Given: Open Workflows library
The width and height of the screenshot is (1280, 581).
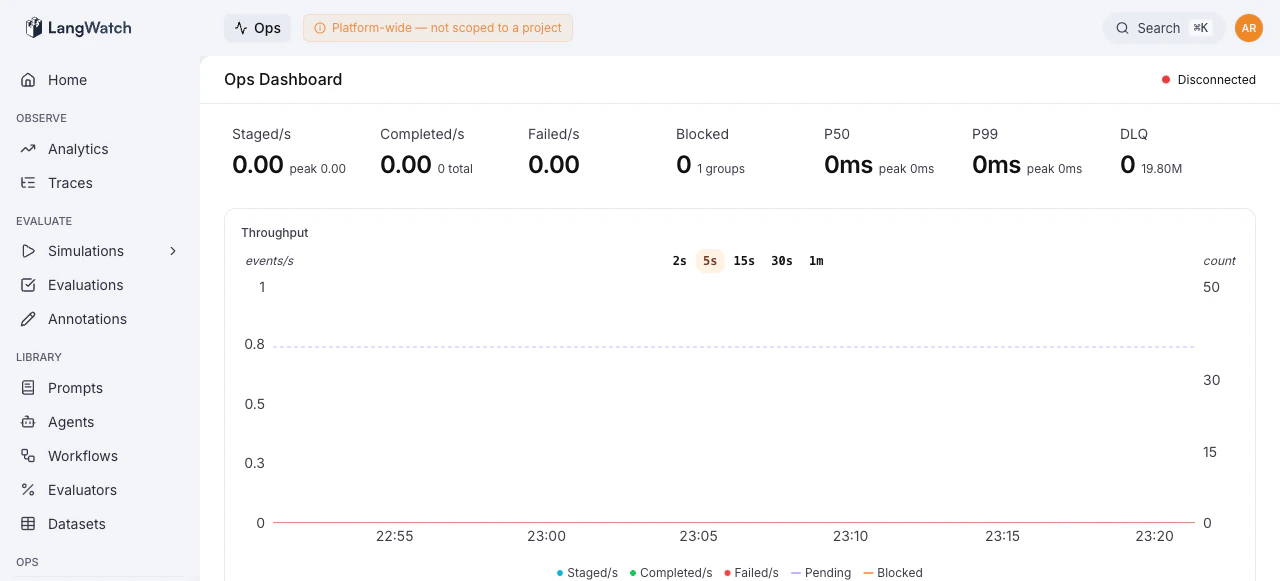Looking at the screenshot, I should click(100, 456).
